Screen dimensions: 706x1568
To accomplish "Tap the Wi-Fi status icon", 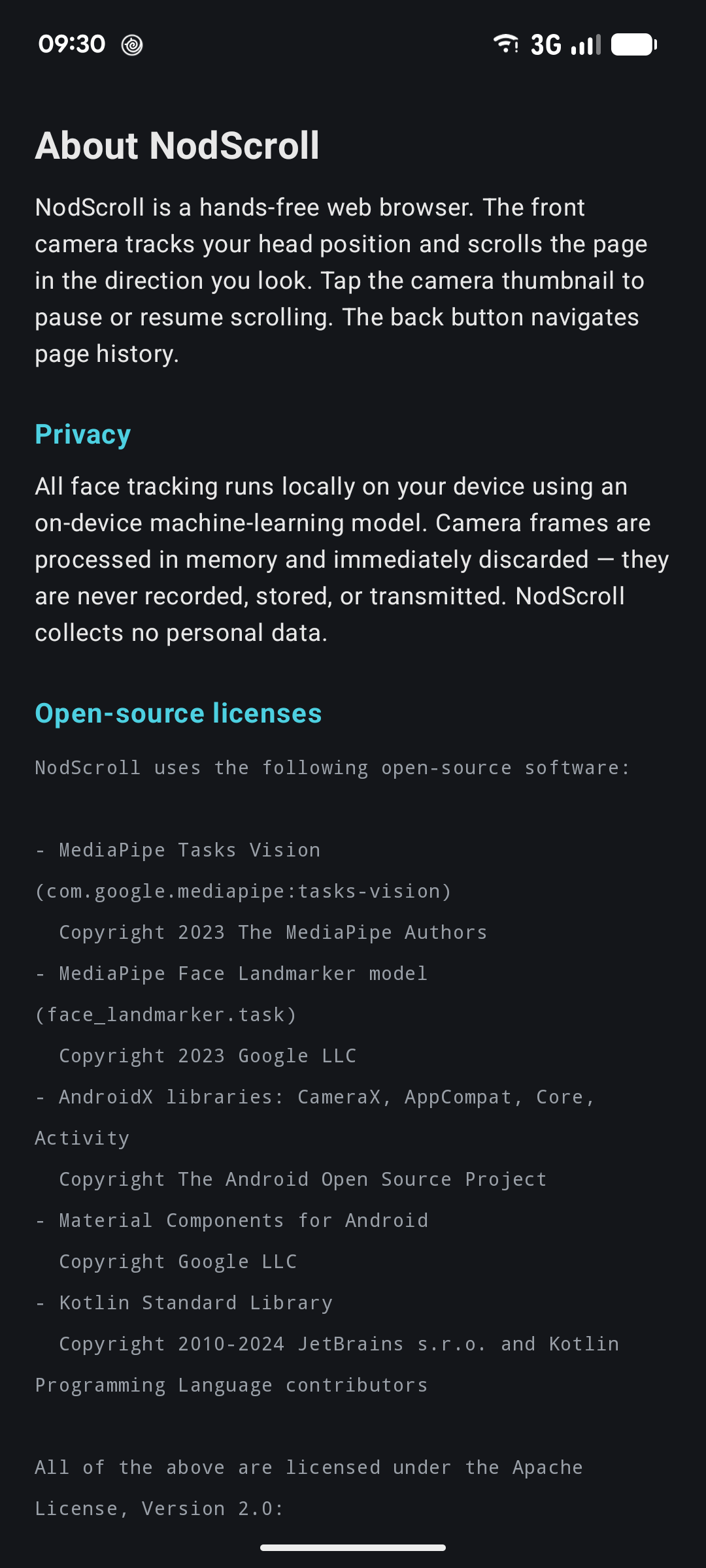I will [505, 44].
